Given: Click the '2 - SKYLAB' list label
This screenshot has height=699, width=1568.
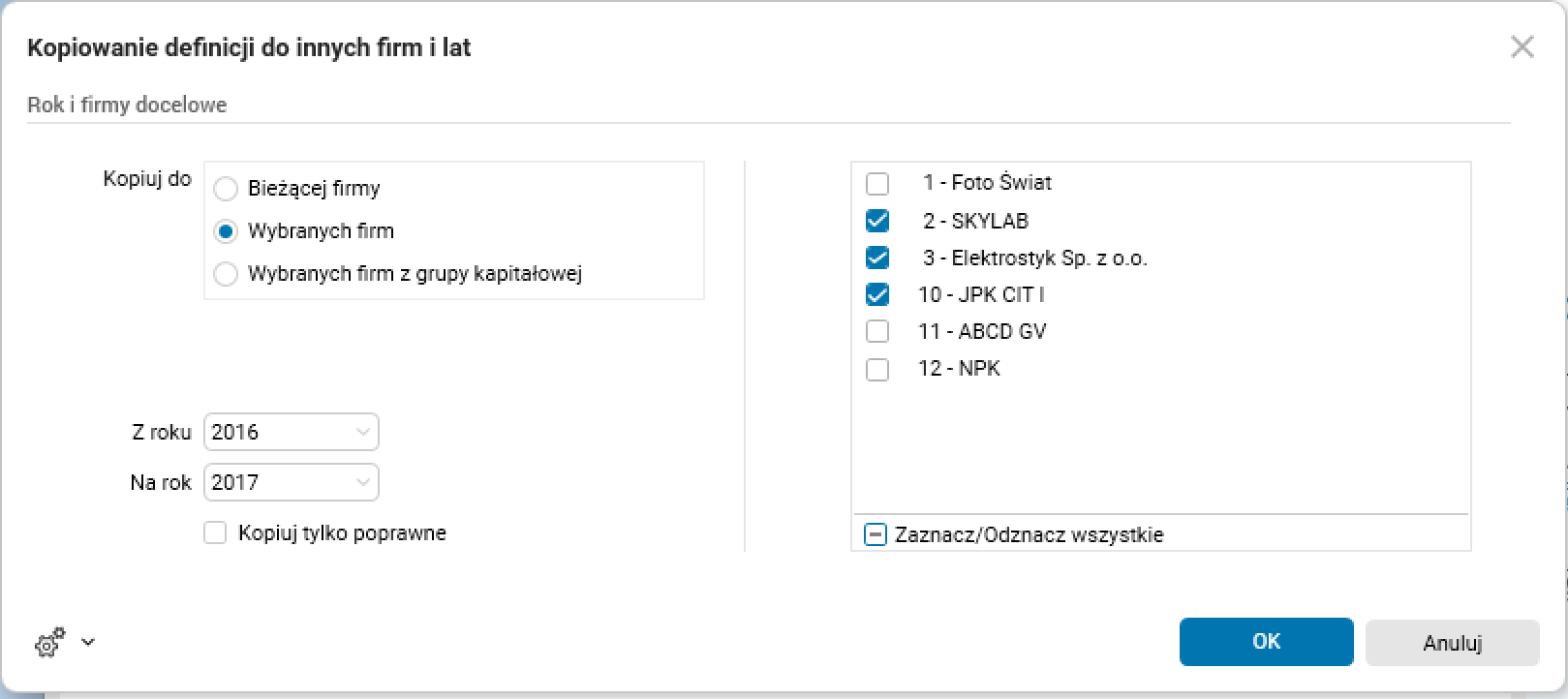Looking at the screenshot, I should tap(975, 221).
